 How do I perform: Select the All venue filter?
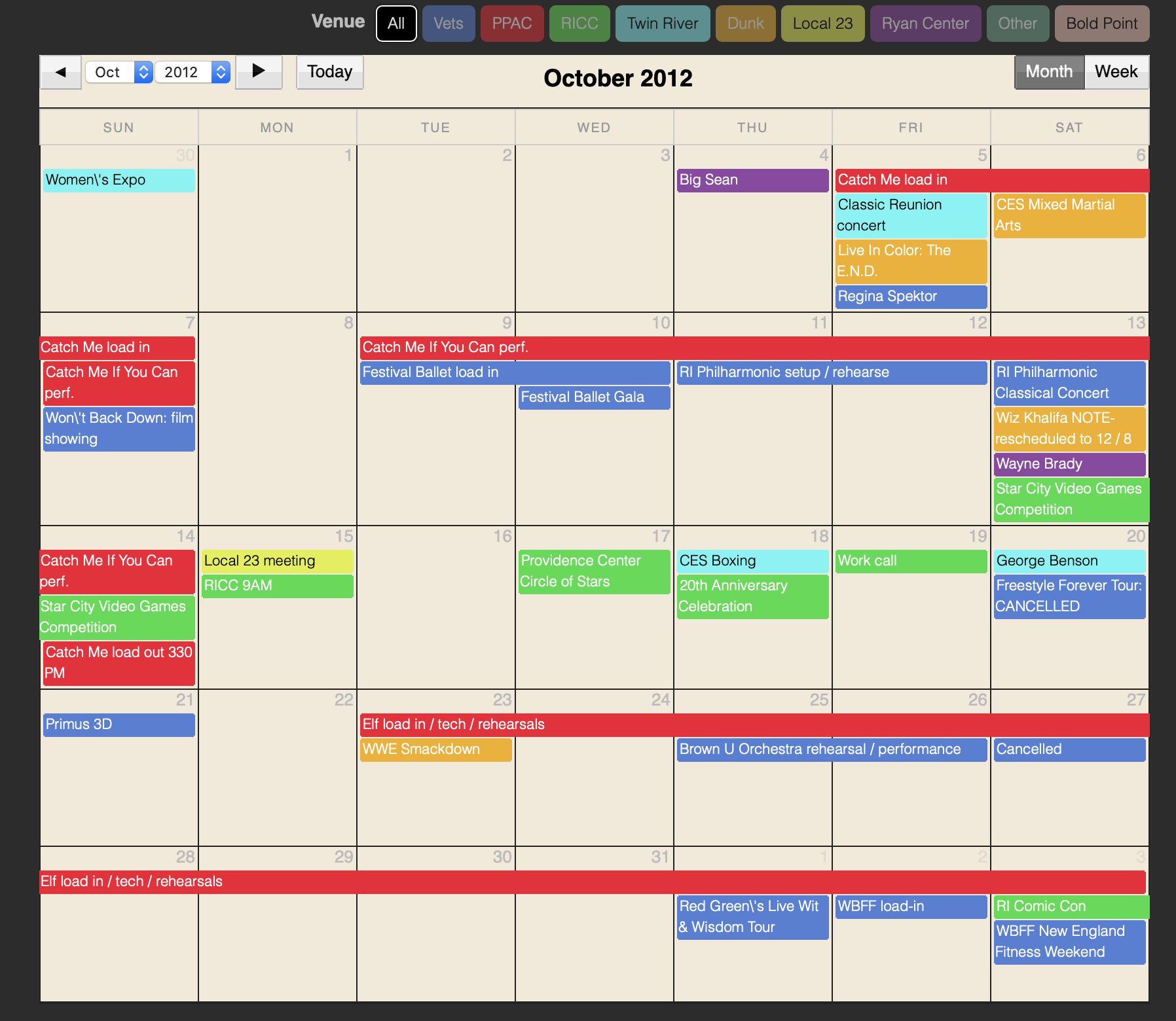tap(396, 24)
